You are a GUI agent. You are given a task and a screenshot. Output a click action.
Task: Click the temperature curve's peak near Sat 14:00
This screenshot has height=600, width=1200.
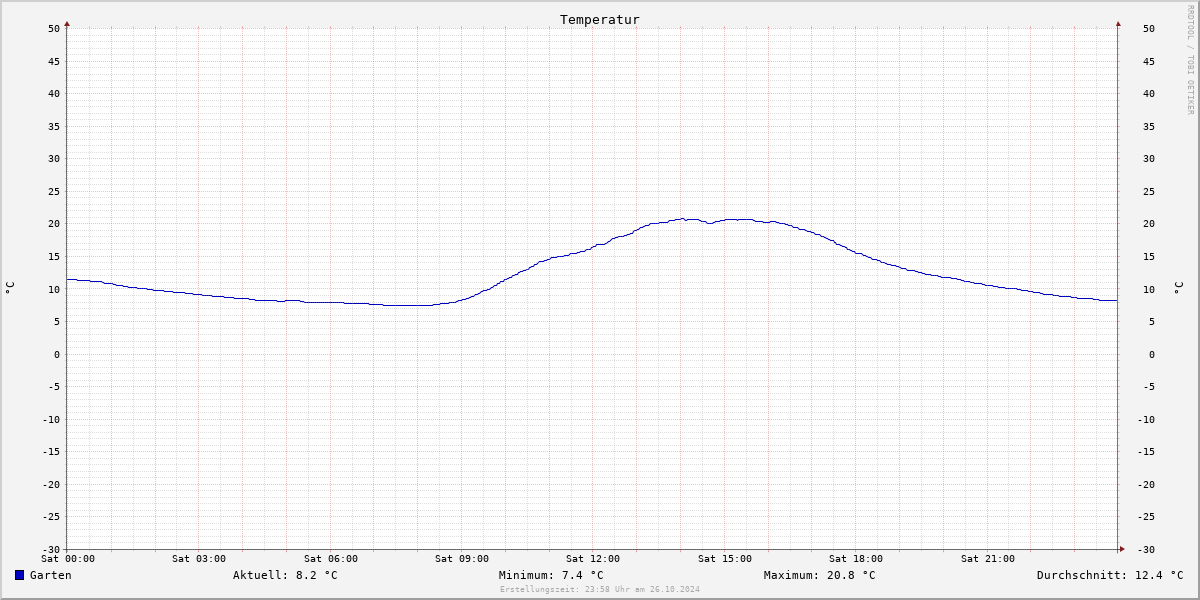(683, 219)
